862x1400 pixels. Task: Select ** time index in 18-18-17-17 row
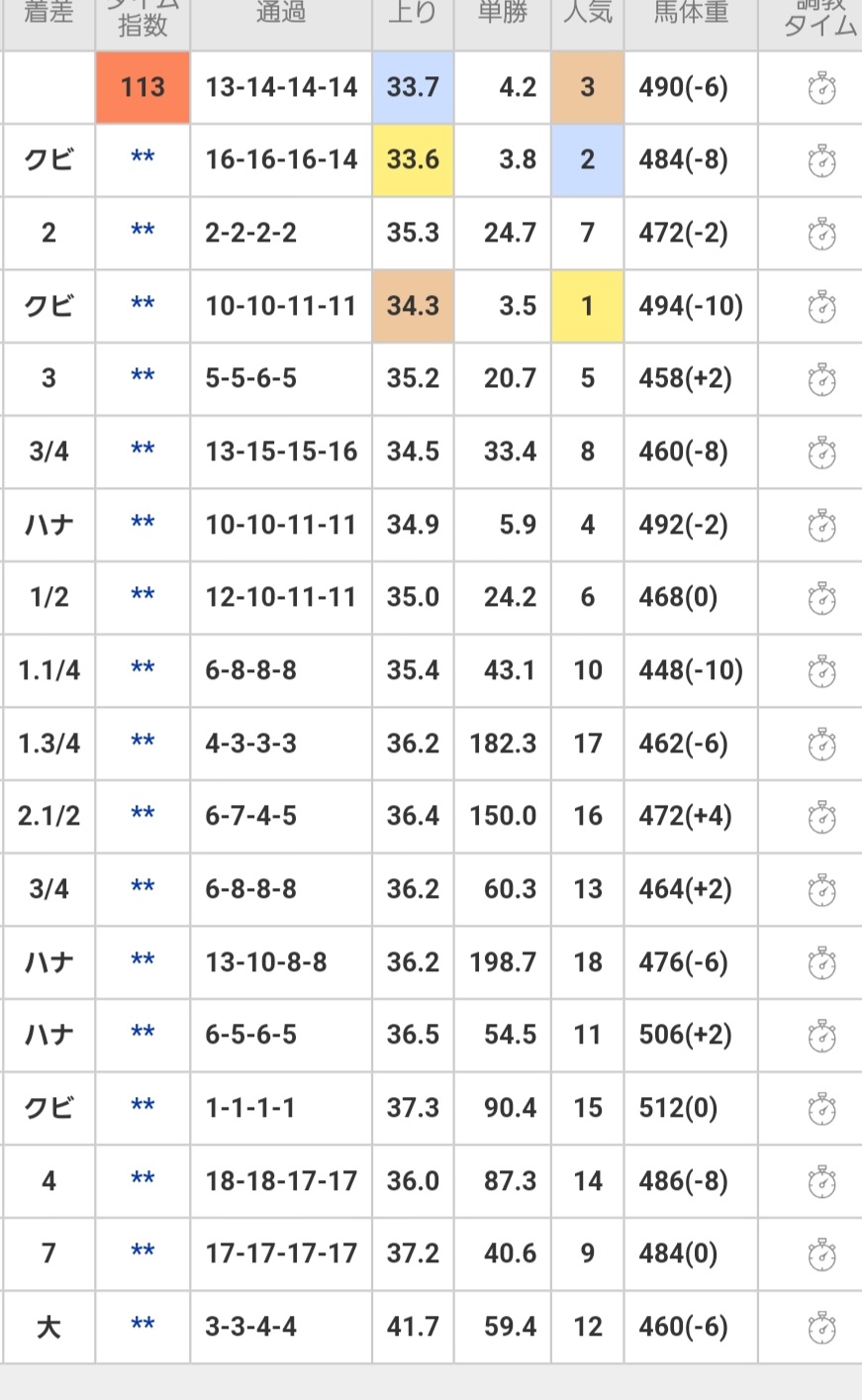coord(143,1180)
